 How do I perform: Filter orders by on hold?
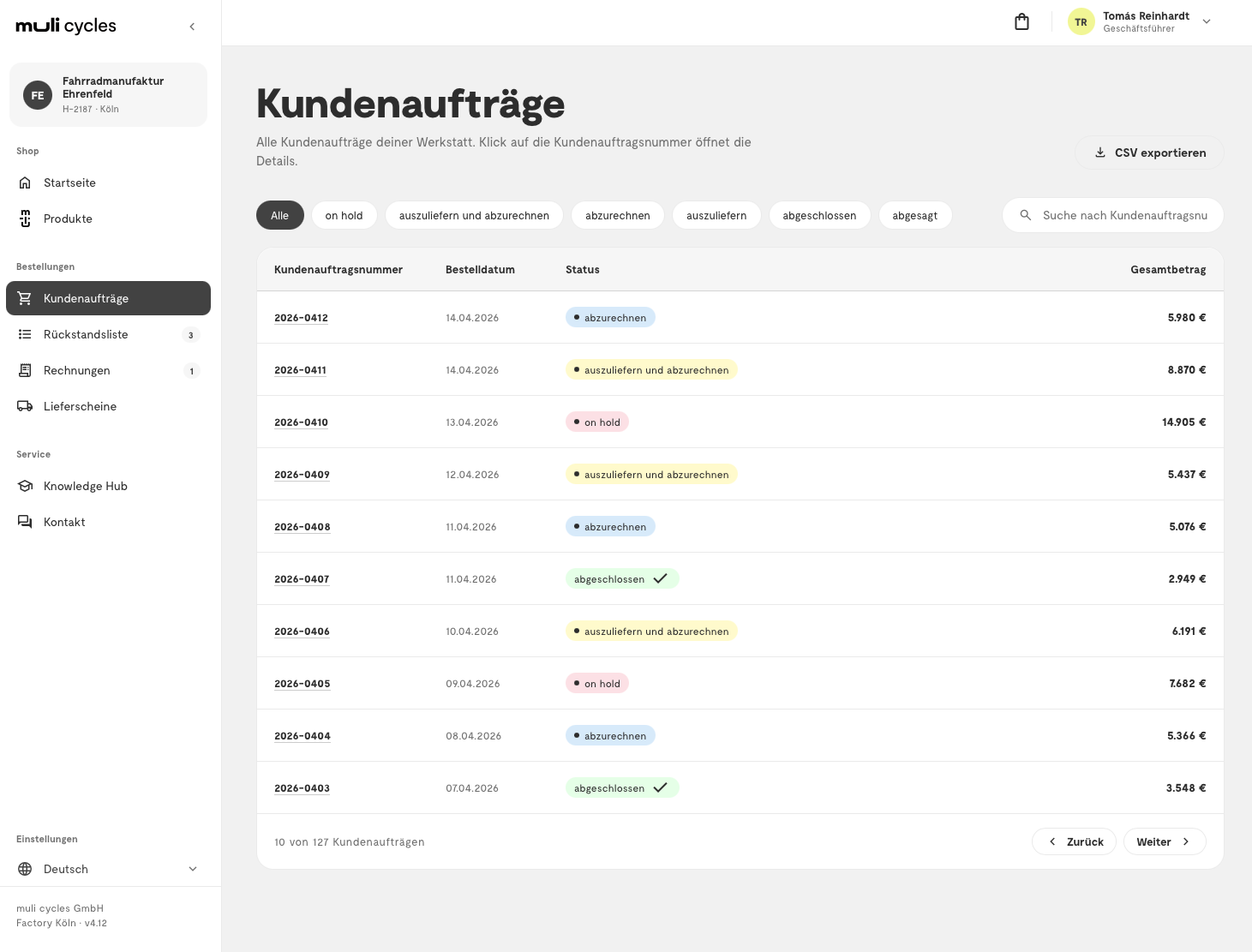(x=344, y=215)
